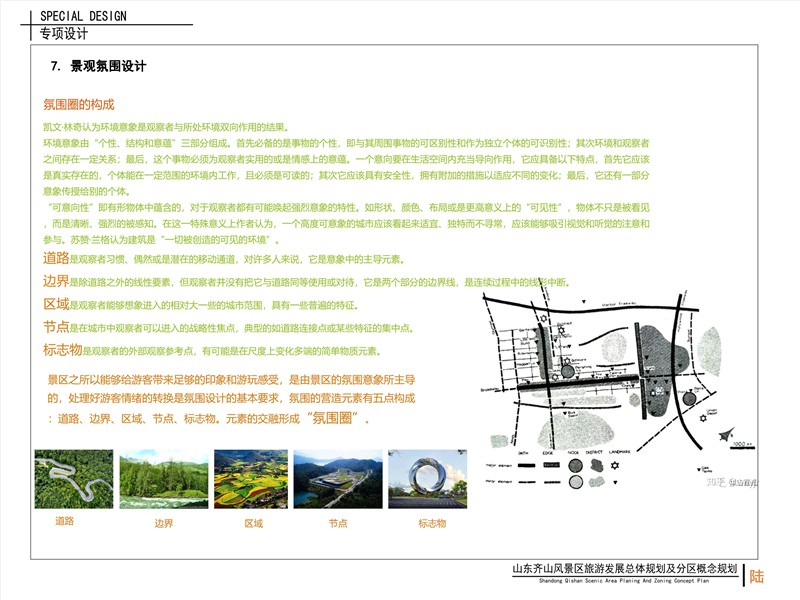Viewport: 800px width, 600px height.
Task: Click the landmark star symbol in map legend
Action: [x=615, y=465]
